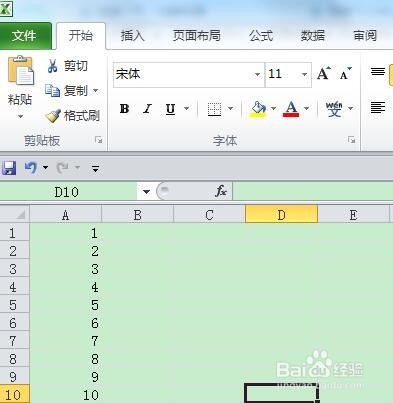Select row 1 header
The image size is (393, 403).
tap(14, 232)
